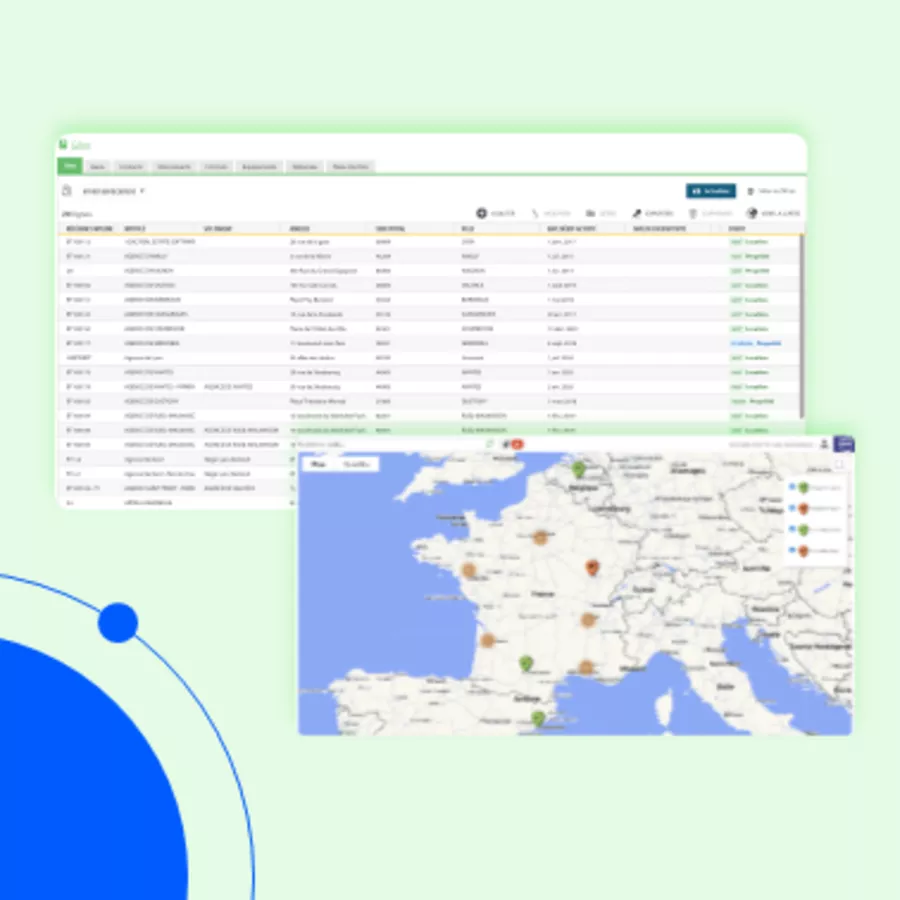The height and width of the screenshot is (900, 900).
Task: Click the Ajouter plus icon
Action: (481, 213)
